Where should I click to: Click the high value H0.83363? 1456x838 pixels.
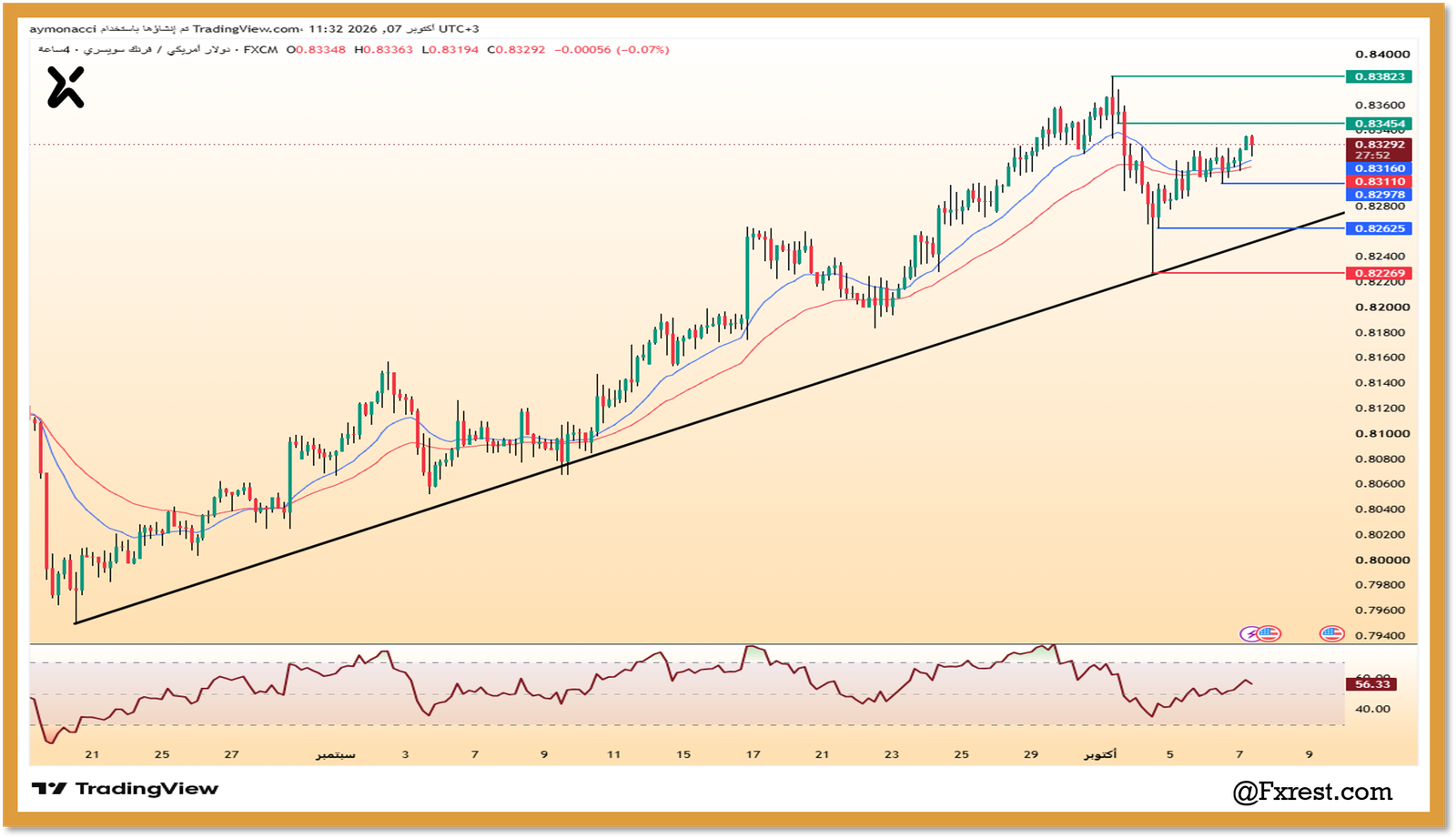(384, 50)
